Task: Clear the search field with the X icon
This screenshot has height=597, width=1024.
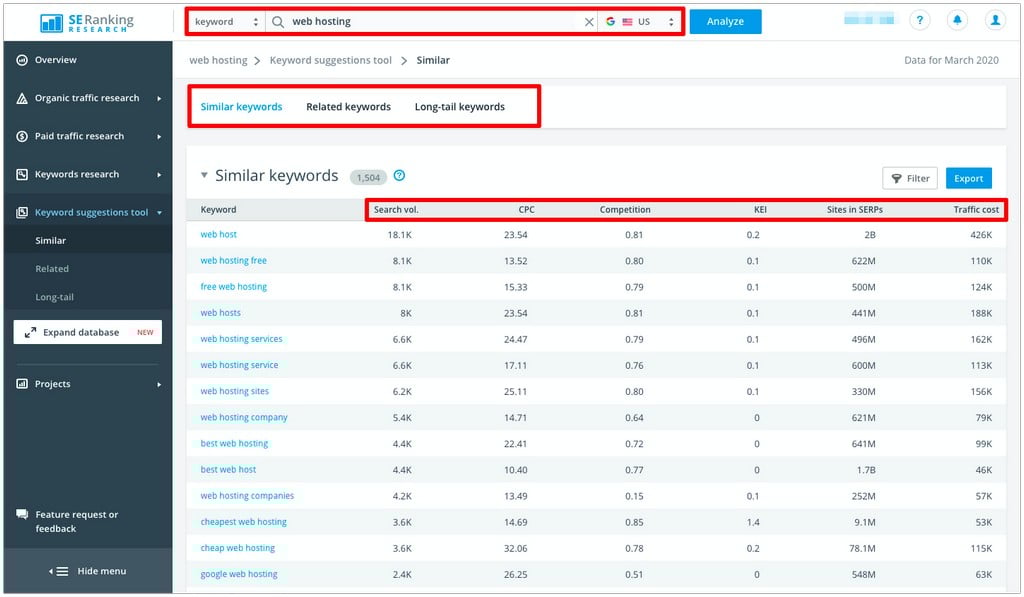Action: (589, 20)
